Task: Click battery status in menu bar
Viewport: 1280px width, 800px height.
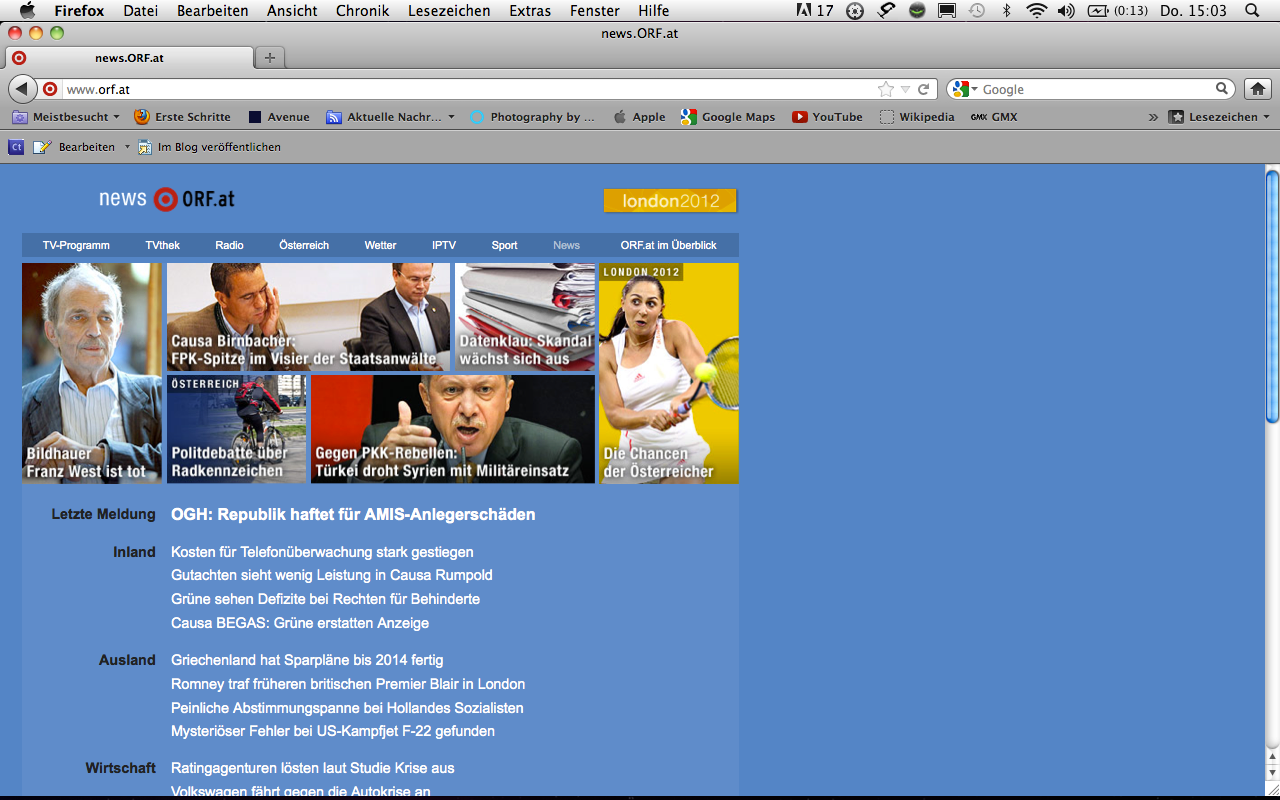Action: coord(1118,11)
